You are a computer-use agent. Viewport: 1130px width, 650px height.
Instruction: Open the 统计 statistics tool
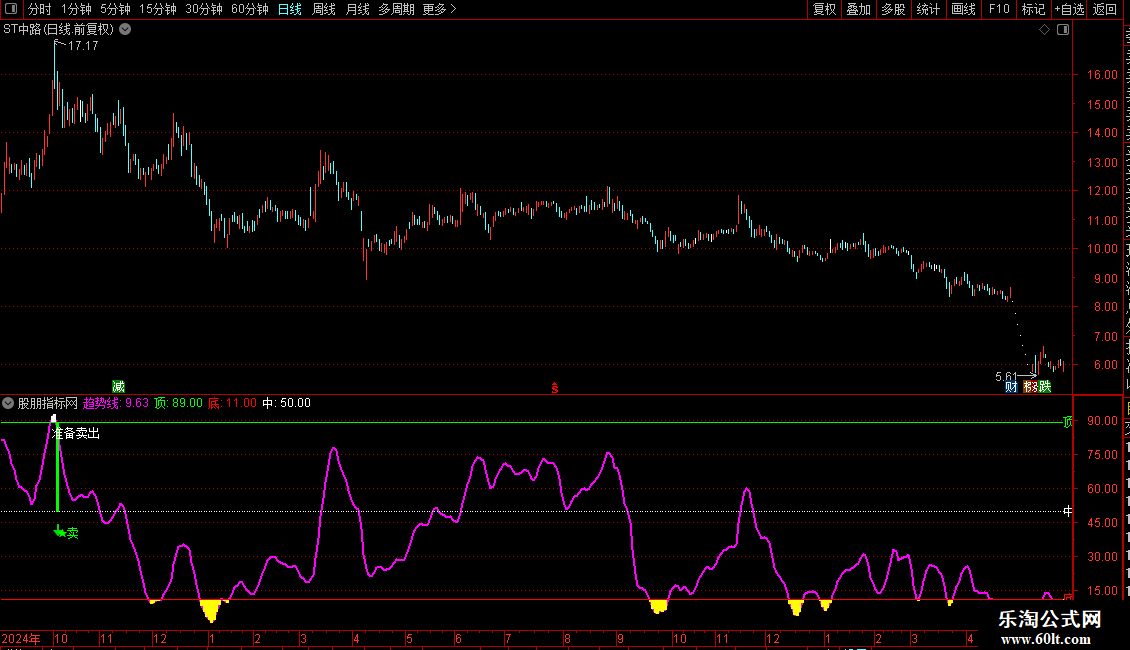[927, 9]
